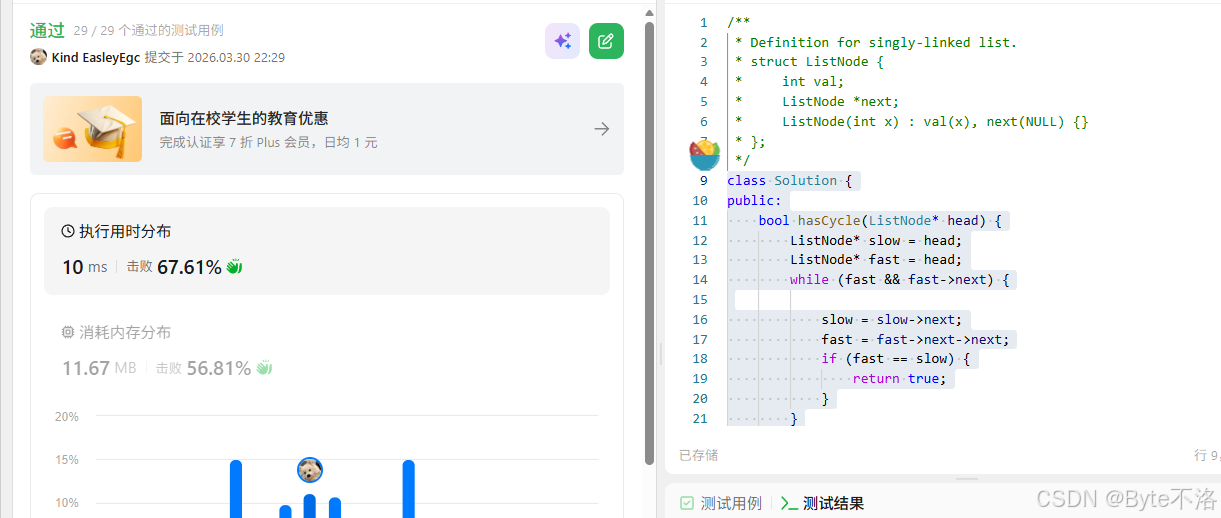Switch to the 测试结果 tab

[x=822, y=503]
